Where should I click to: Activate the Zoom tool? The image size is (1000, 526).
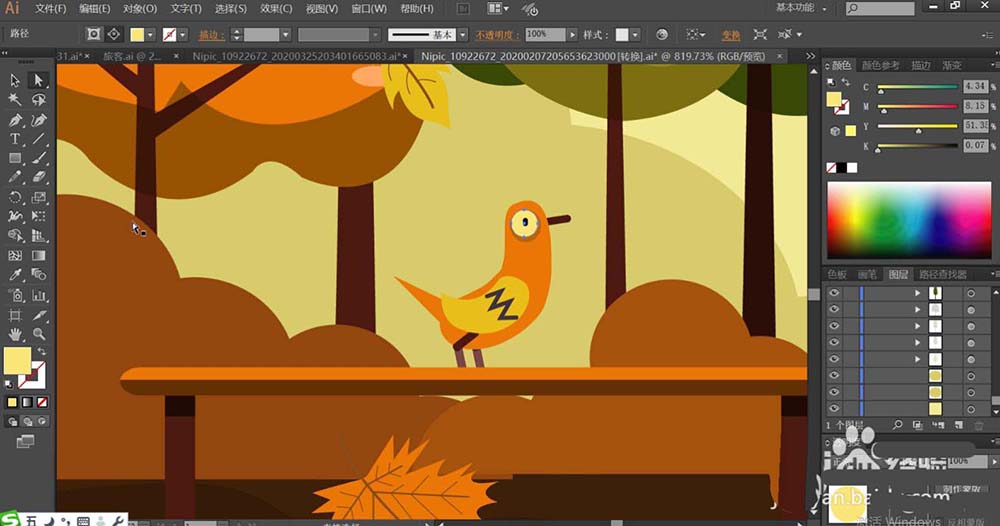(38, 334)
